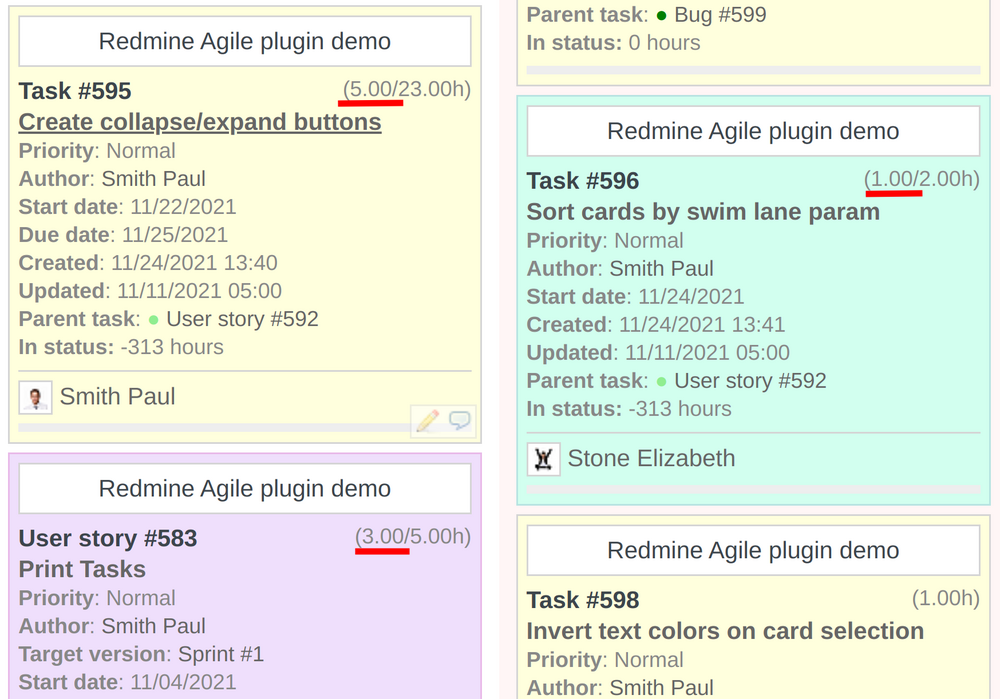Open the Create collapse/expand buttons task
The image size is (1000, 699).
coord(199,122)
